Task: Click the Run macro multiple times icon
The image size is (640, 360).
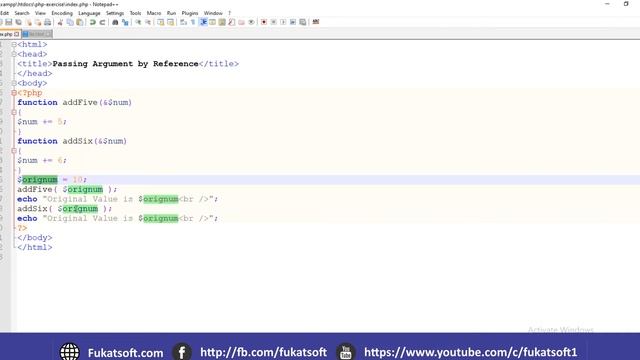Action: coord(293,22)
